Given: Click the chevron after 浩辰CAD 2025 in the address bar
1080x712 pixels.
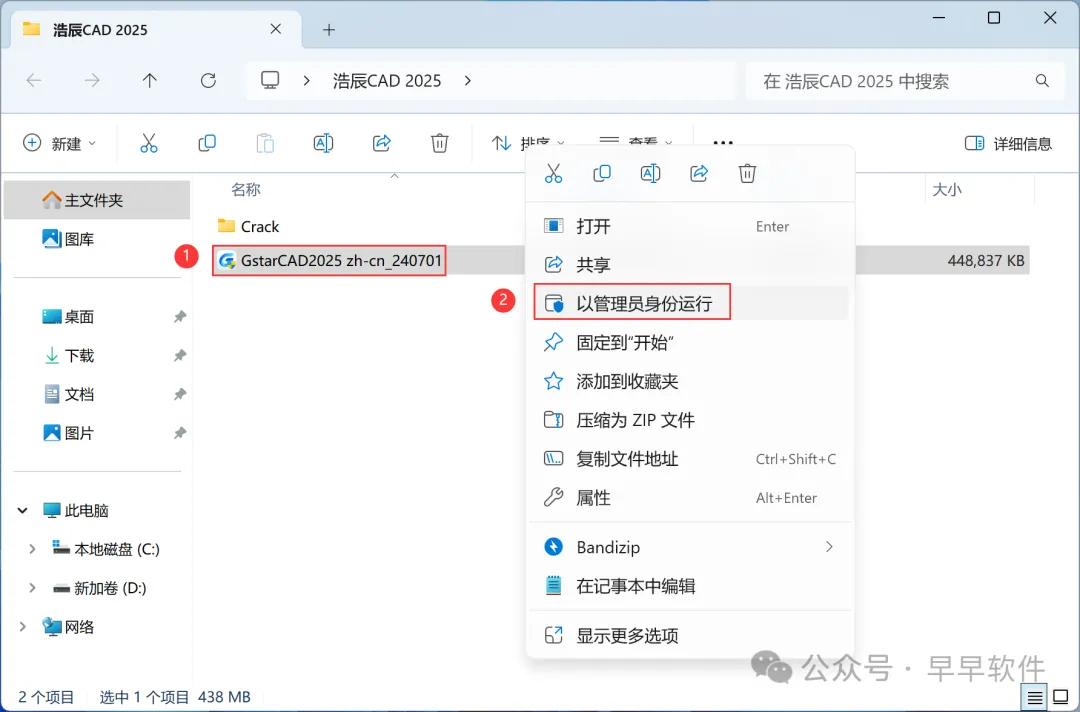Looking at the screenshot, I should [x=468, y=81].
